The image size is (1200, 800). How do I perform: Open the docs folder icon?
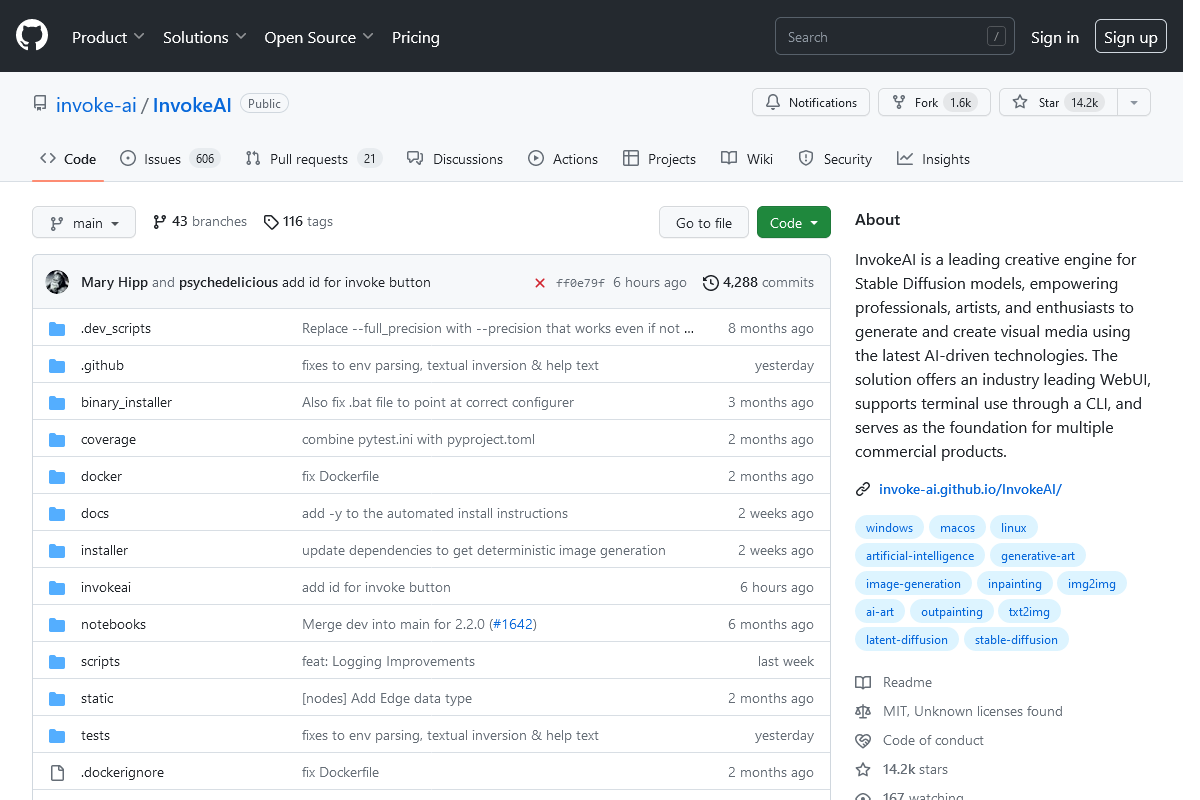(x=57, y=513)
